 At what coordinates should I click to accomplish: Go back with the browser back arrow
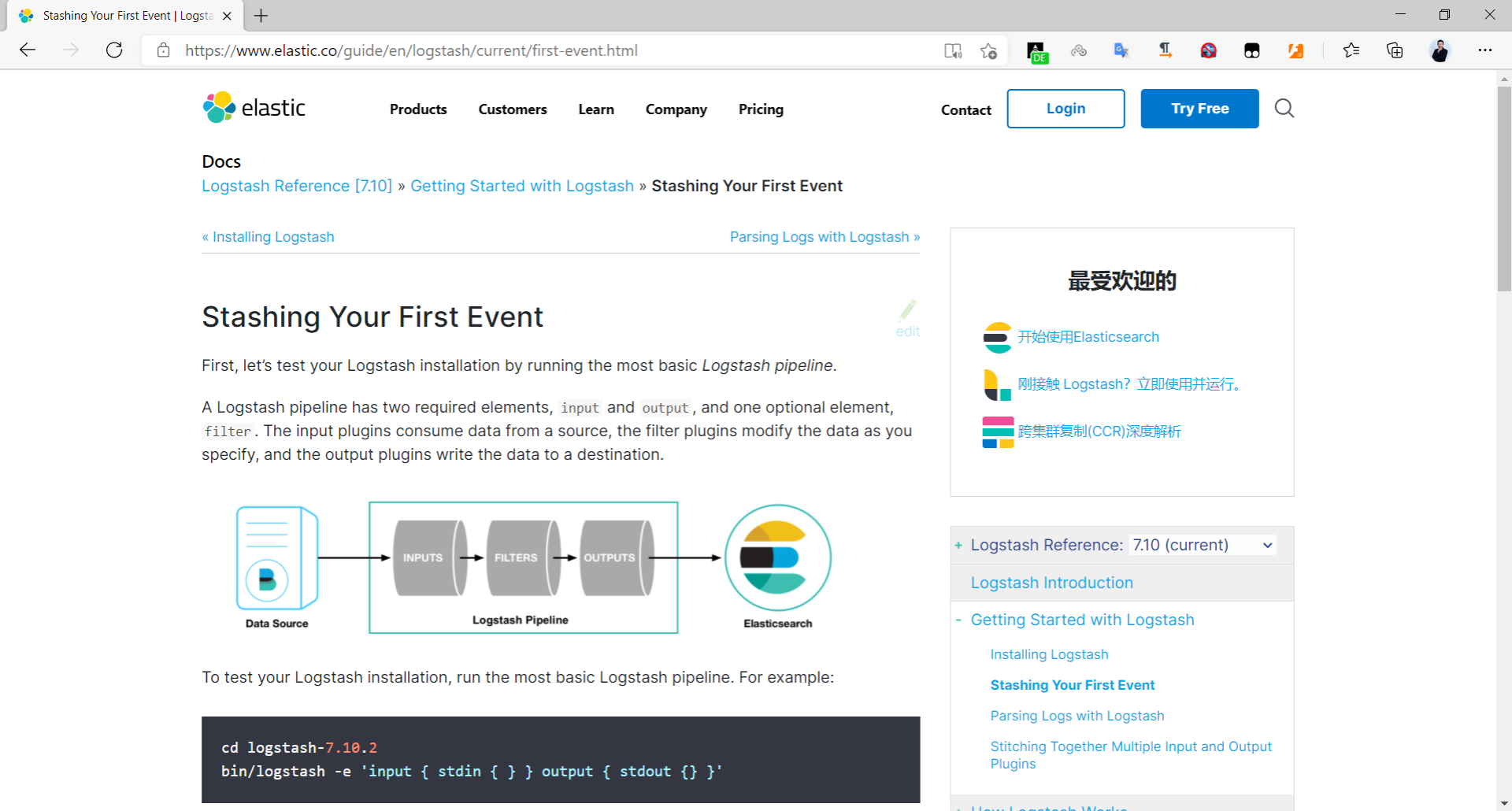(28, 50)
